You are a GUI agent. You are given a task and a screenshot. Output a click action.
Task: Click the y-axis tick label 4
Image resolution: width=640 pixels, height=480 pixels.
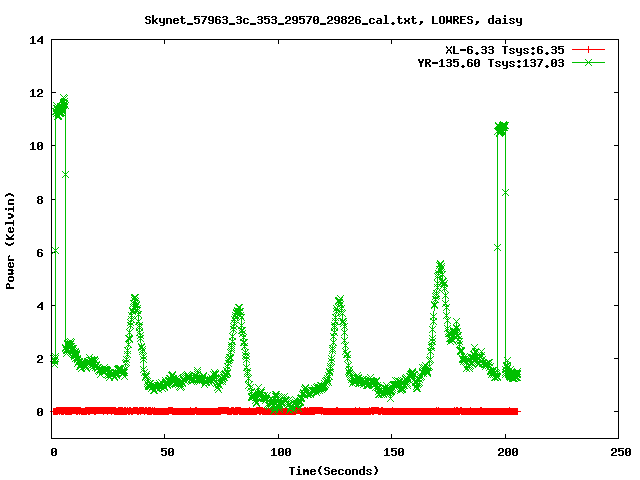[x=40, y=306]
